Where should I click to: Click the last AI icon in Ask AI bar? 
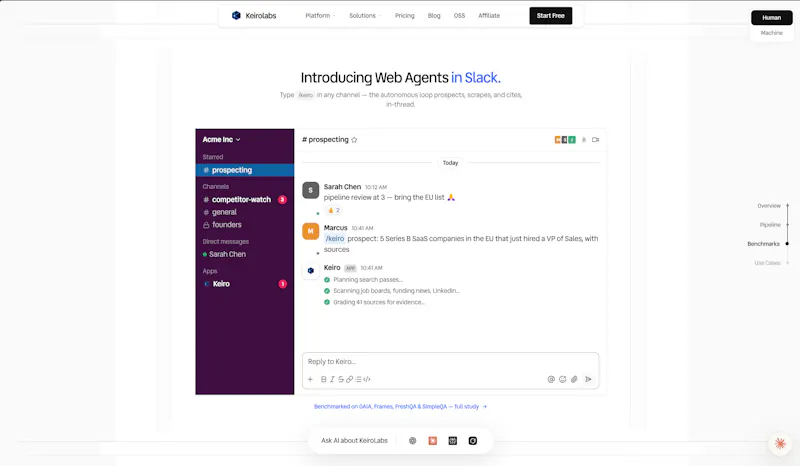tap(473, 440)
